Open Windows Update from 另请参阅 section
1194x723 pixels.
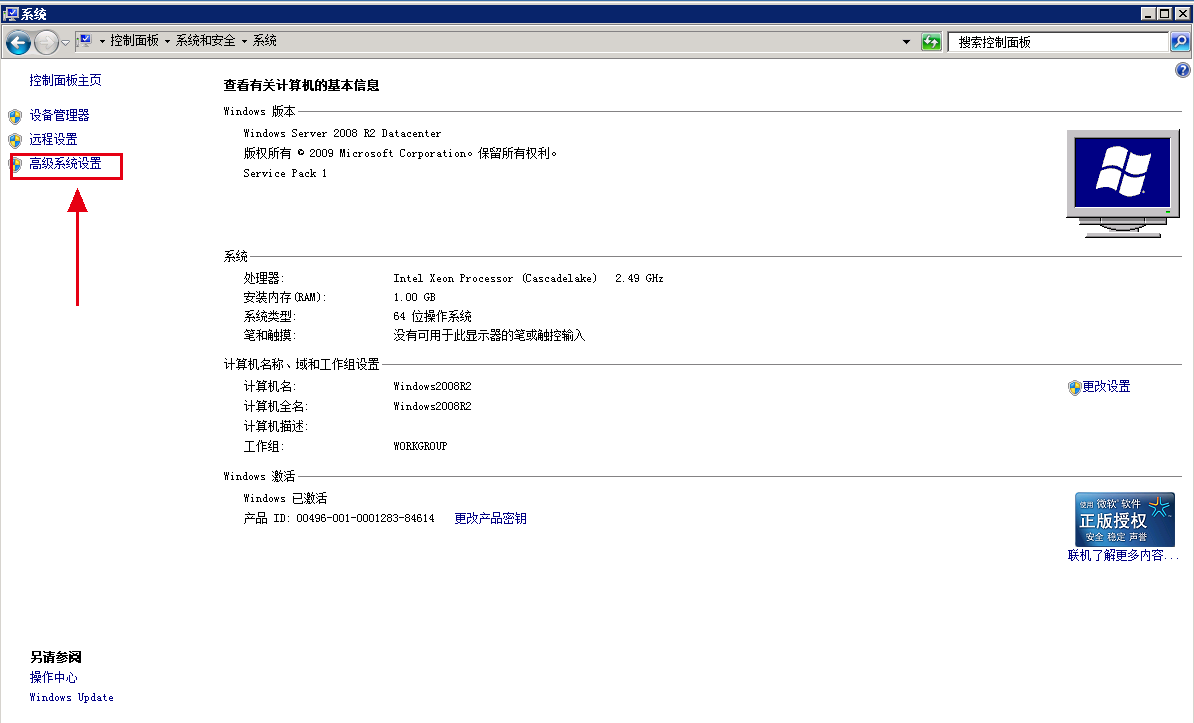pyautogui.click(x=70, y=697)
